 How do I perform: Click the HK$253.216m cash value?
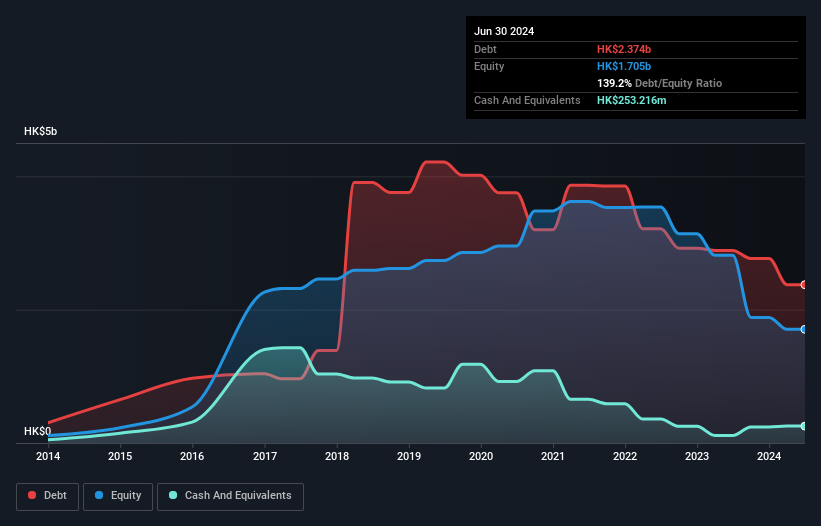click(631, 100)
